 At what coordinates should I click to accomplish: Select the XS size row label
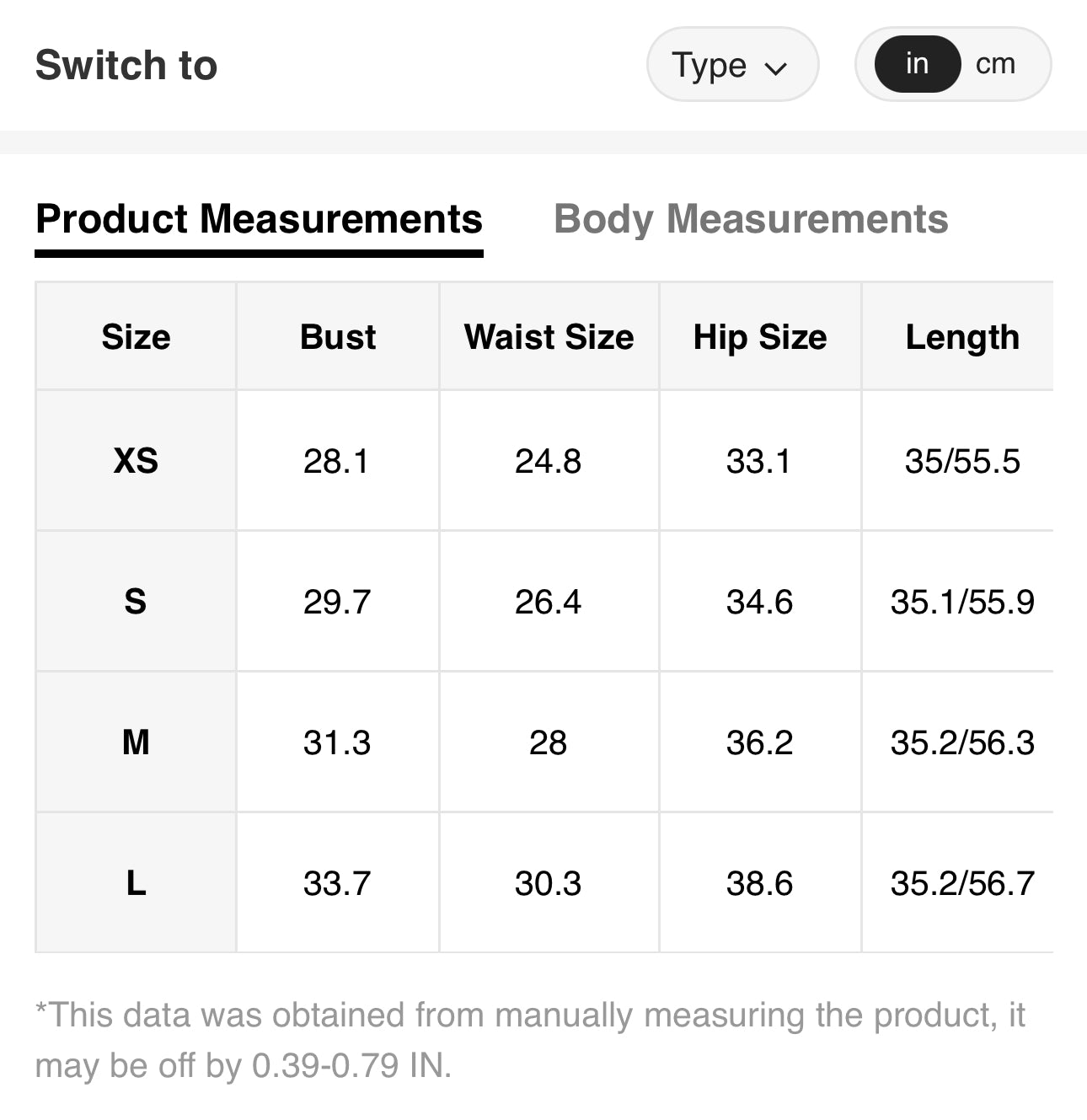[x=136, y=461]
